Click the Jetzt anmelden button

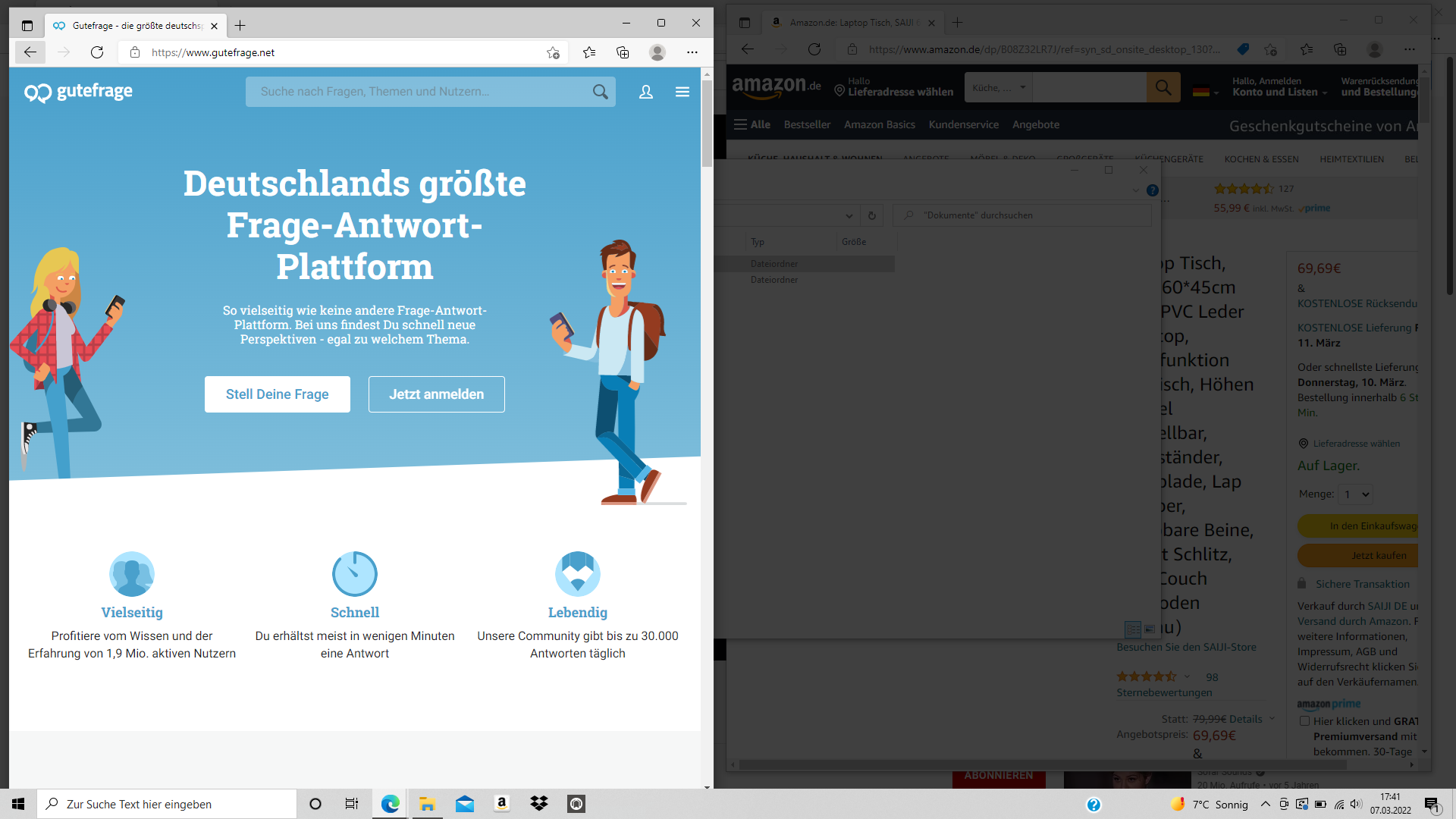pyautogui.click(x=436, y=394)
